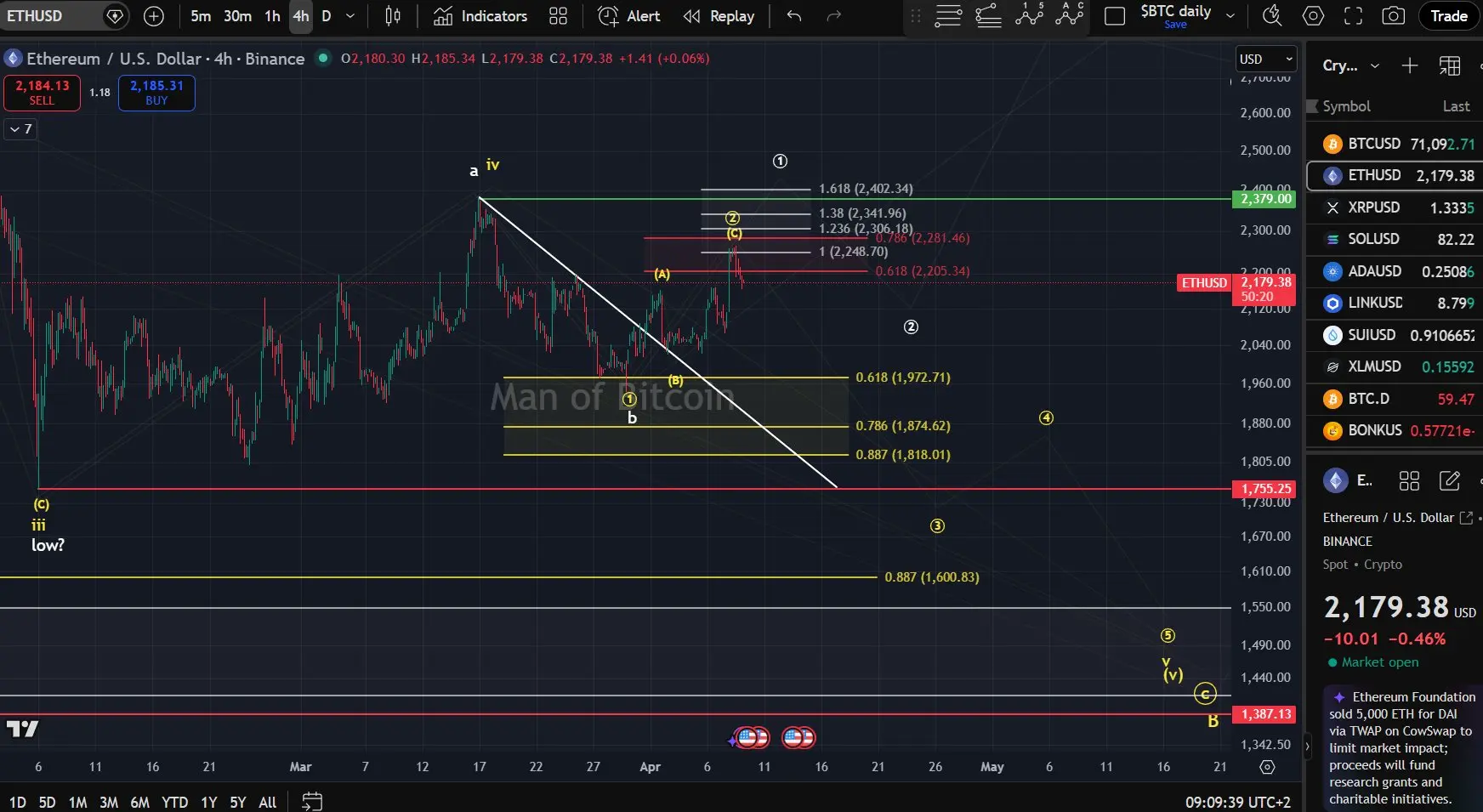Viewport: 1483px width, 812px height.
Task: Select ADAUSD in the watchlist
Action: coord(1395,271)
